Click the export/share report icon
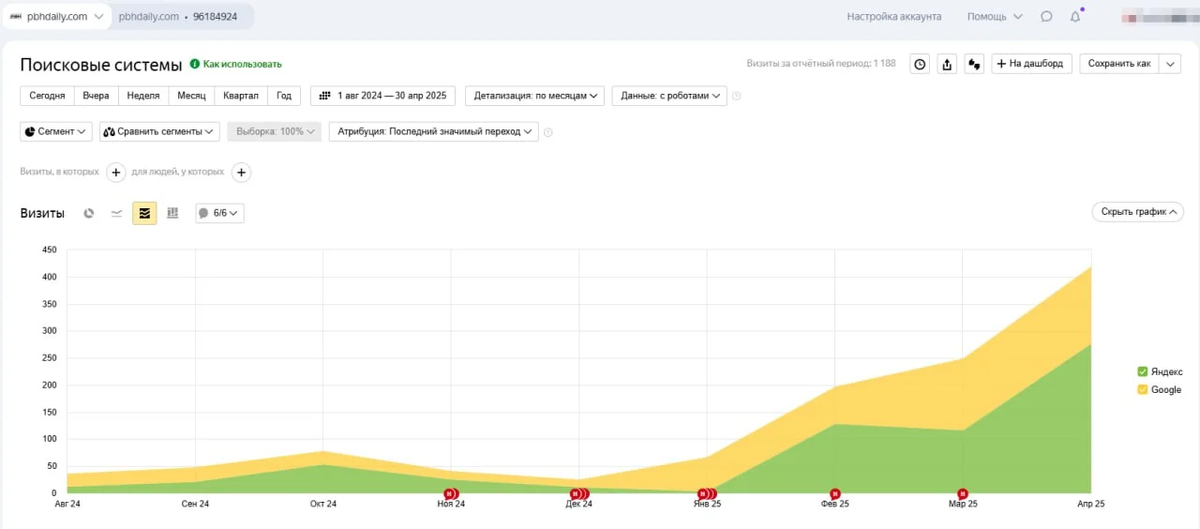 pyautogui.click(x=947, y=64)
